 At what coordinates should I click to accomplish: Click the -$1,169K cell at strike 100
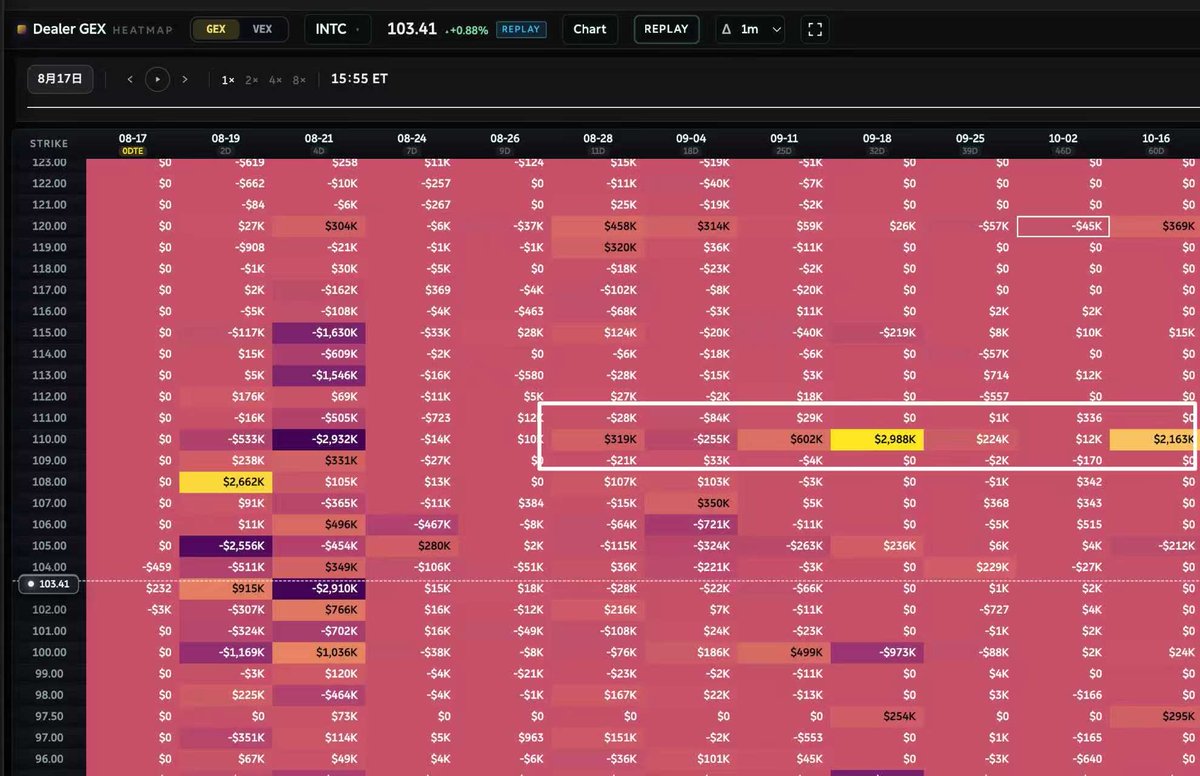pyautogui.click(x=226, y=652)
